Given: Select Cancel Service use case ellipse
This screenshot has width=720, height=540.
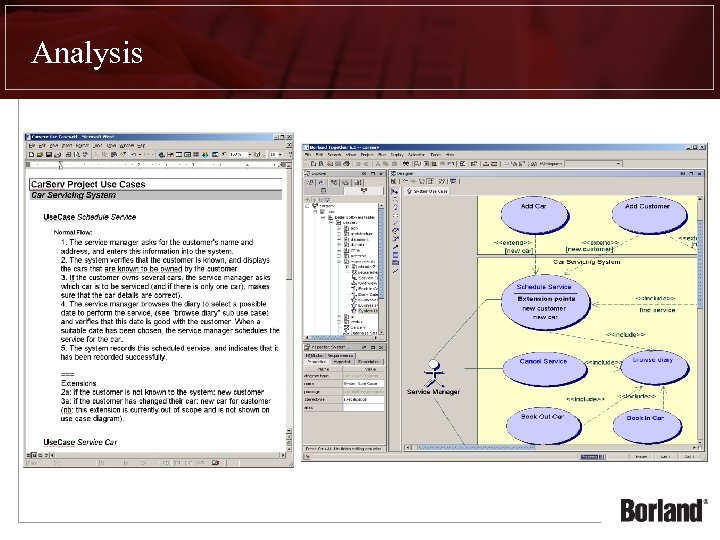Looking at the screenshot, I should (545, 369).
